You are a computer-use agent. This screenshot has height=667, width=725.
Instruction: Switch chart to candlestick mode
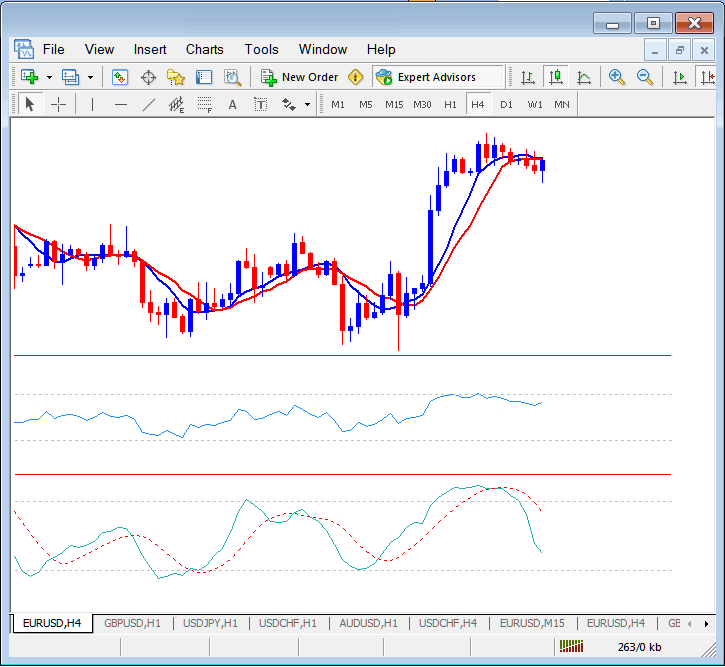pyautogui.click(x=555, y=77)
